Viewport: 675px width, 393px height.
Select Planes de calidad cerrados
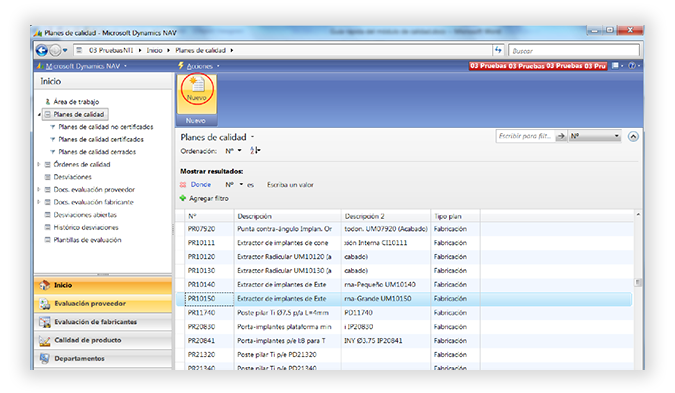[97, 152]
